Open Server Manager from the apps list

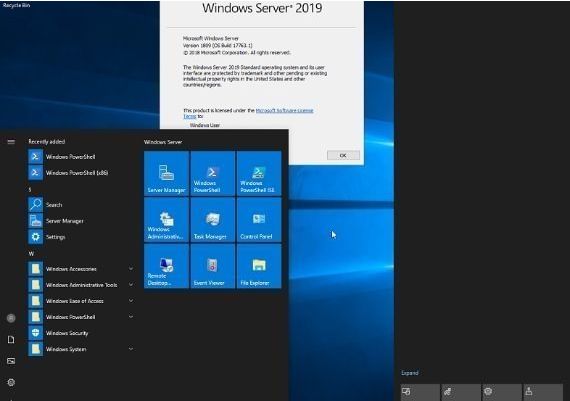tap(81, 221)
